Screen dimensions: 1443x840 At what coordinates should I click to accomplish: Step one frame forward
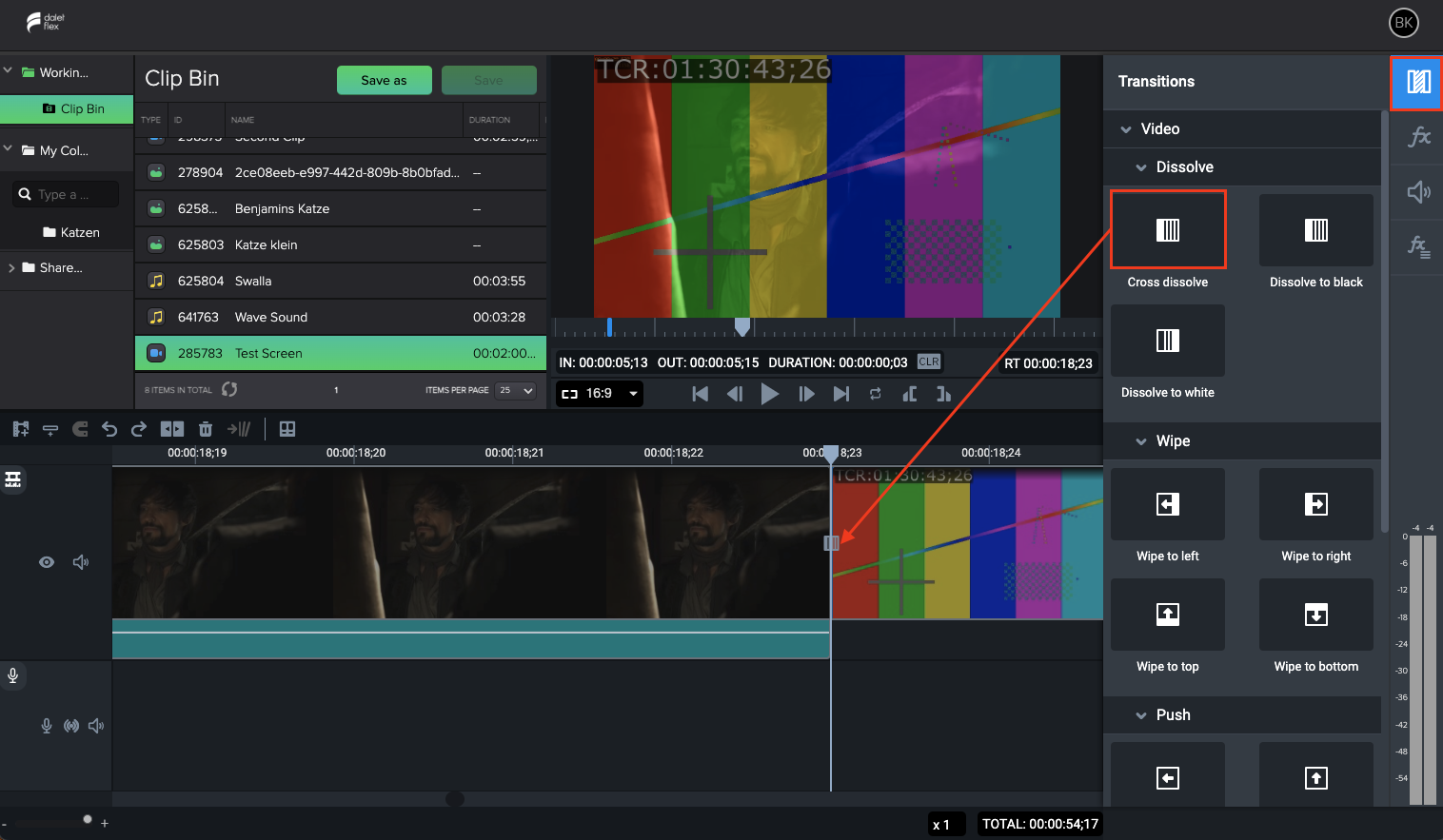(806, 394)
